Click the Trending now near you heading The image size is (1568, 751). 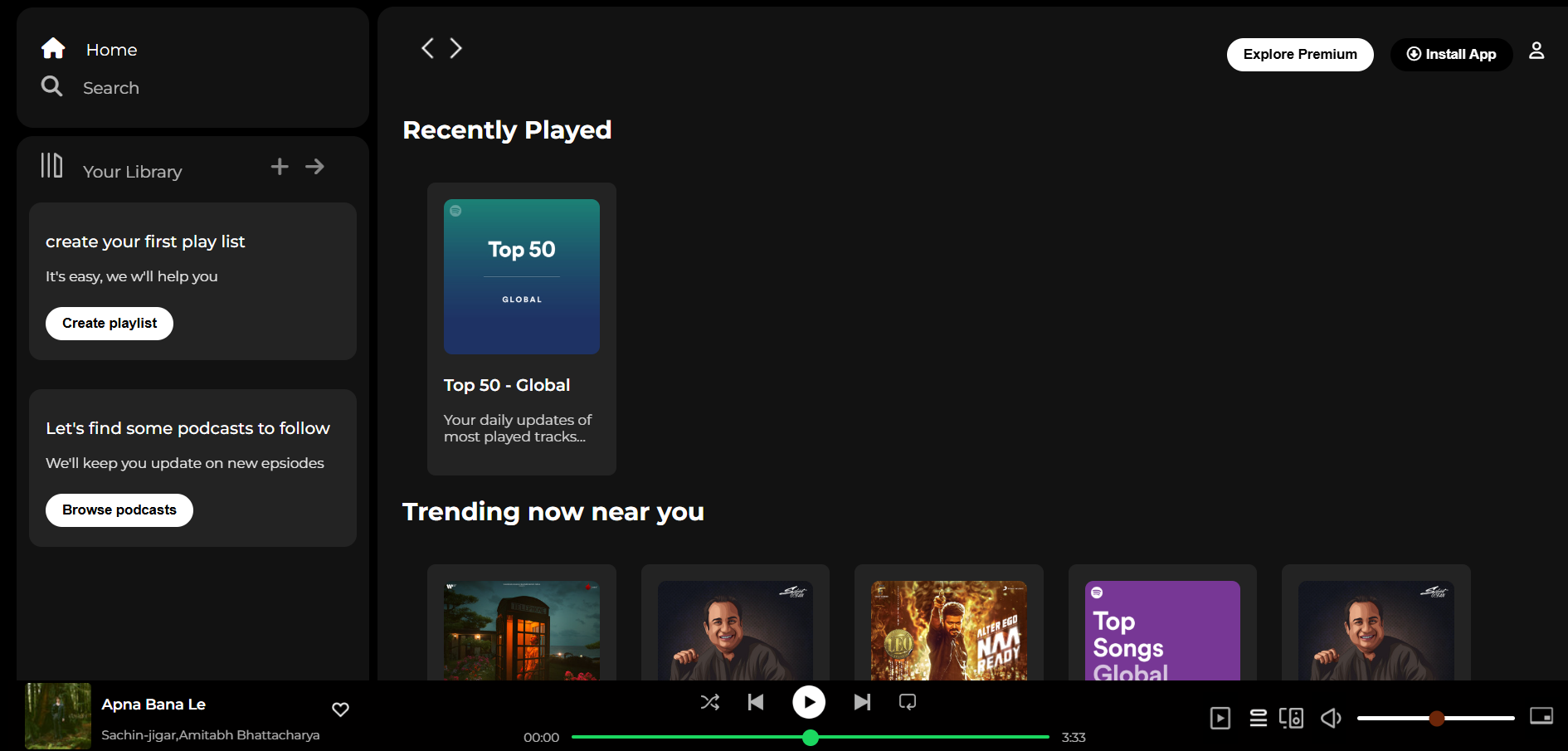(553, 512)
